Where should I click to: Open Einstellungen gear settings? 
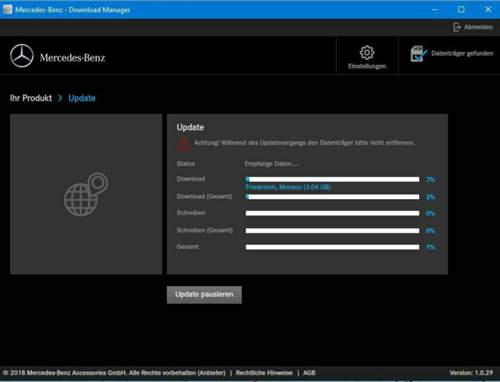point(367,57)
